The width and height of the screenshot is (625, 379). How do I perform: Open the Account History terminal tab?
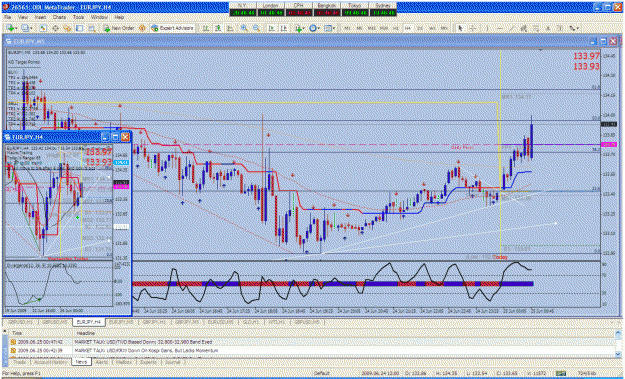[x=51, y=362]
